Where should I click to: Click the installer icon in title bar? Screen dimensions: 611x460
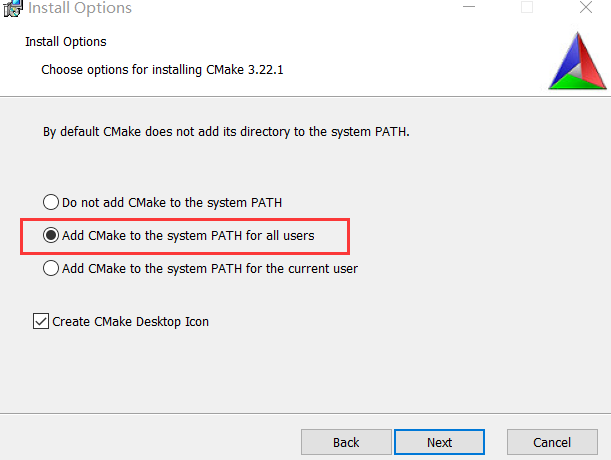[12, 8]
